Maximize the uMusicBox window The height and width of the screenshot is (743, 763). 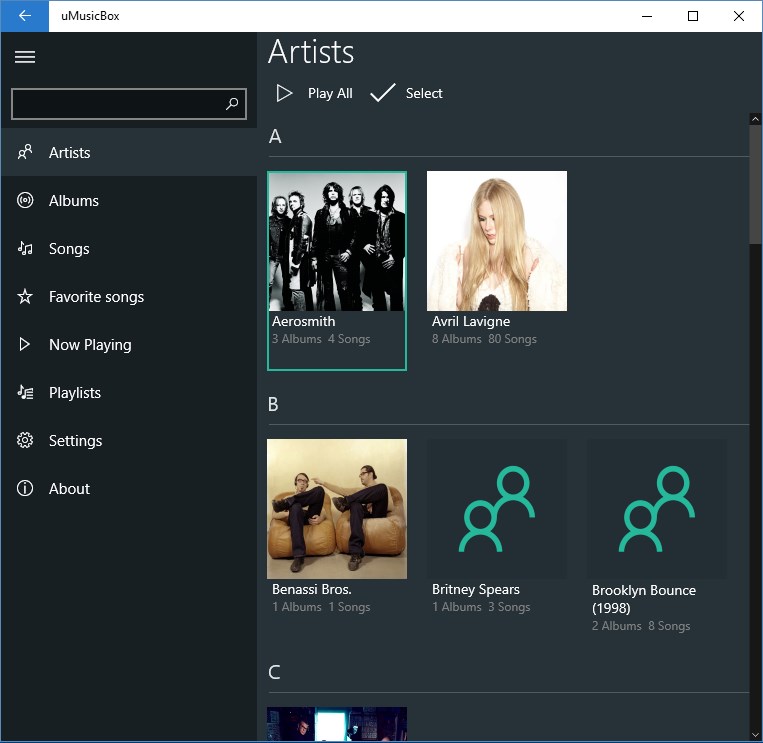(693, 16)
